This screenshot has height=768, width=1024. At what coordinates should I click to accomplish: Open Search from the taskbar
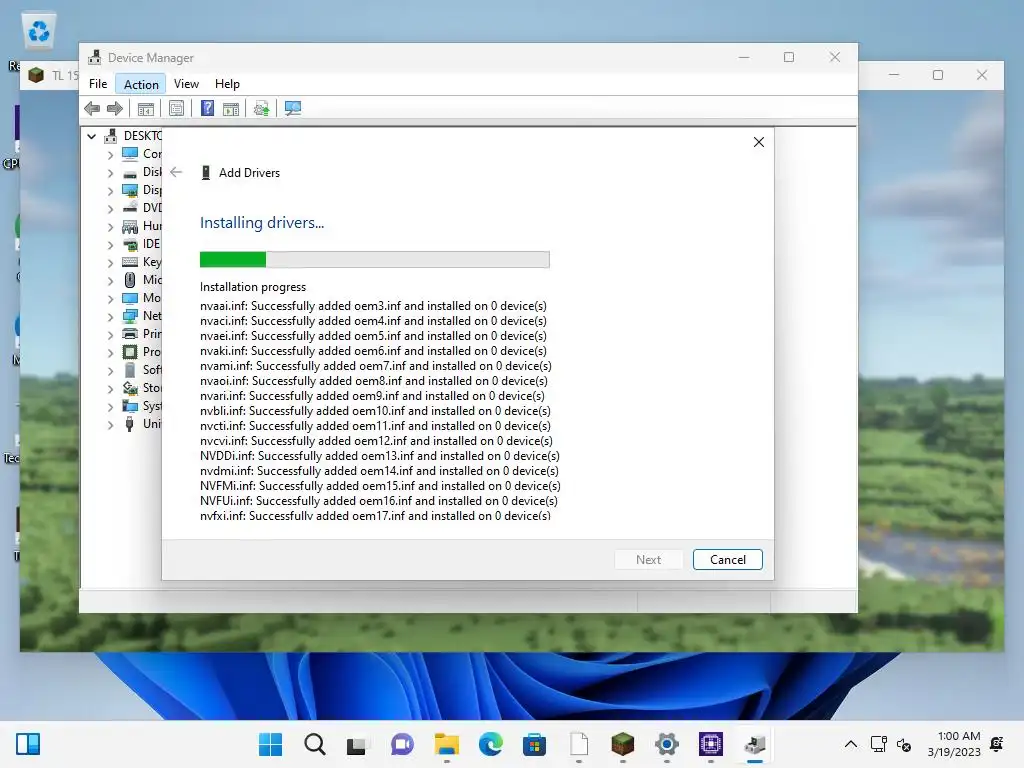click(315, 744)
